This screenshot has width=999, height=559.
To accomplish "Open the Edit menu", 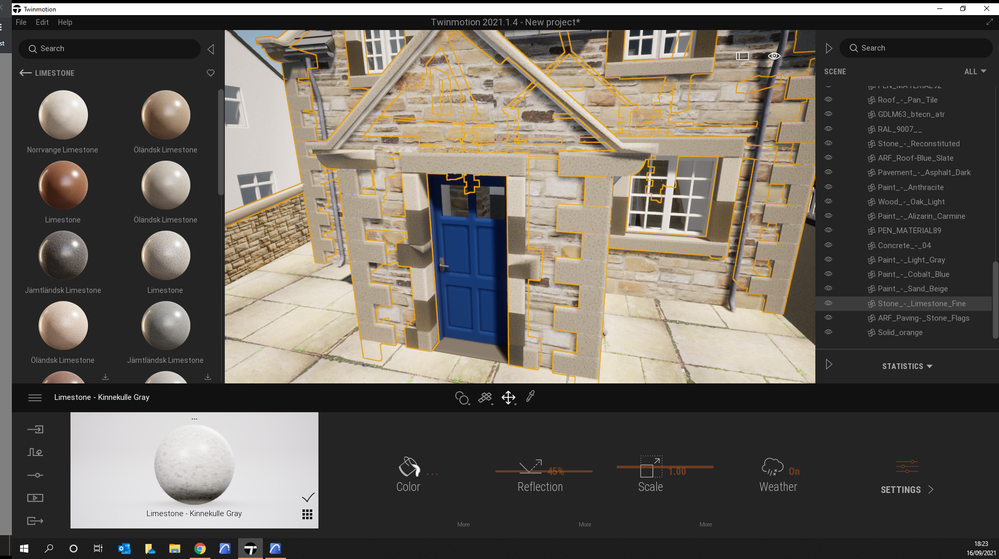I will [x=42, y=22].
